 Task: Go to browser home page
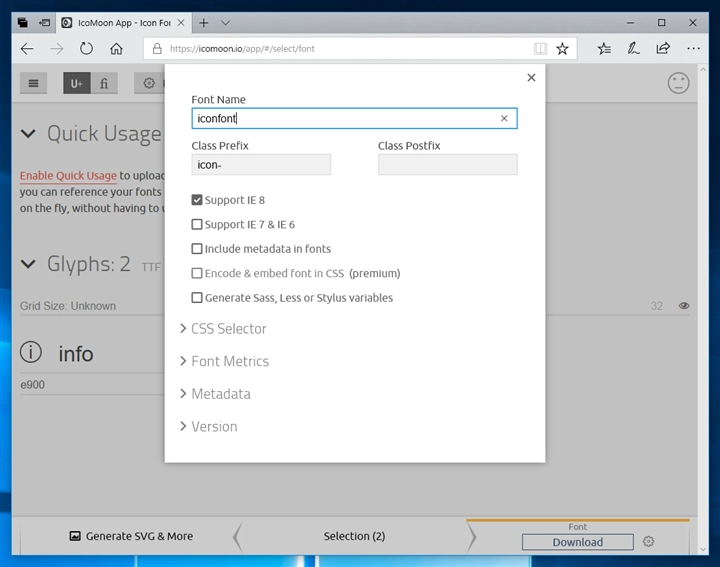click(116, 49)
